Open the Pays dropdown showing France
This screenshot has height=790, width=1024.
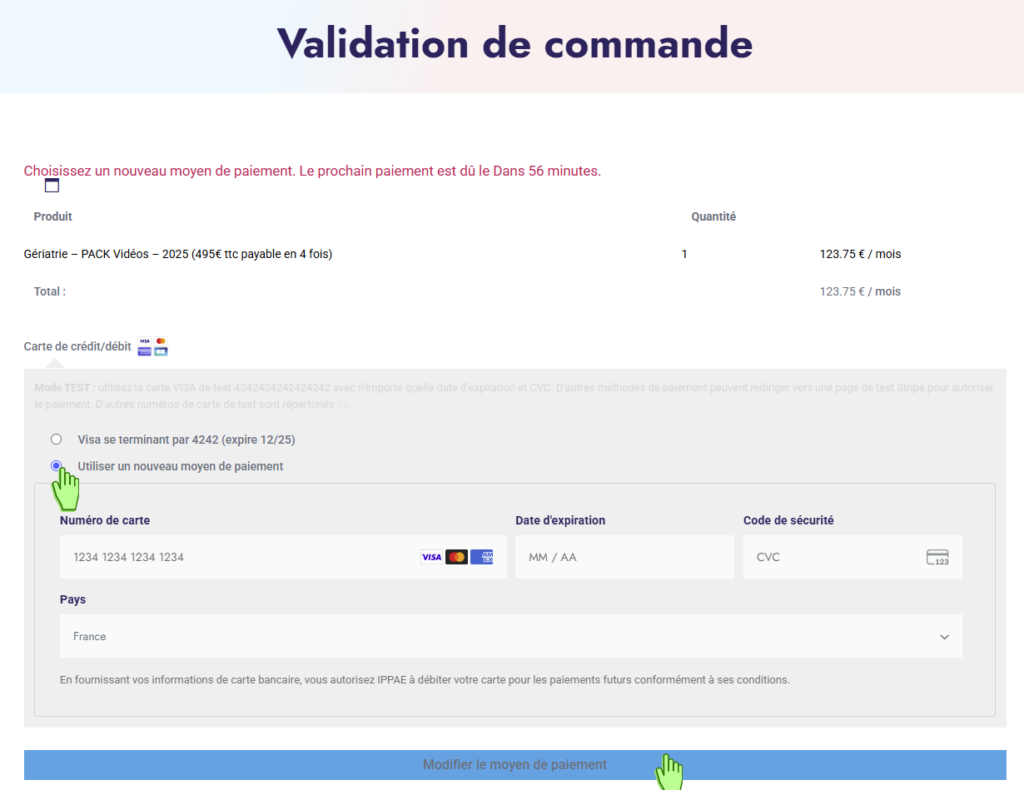click(510, 636)
